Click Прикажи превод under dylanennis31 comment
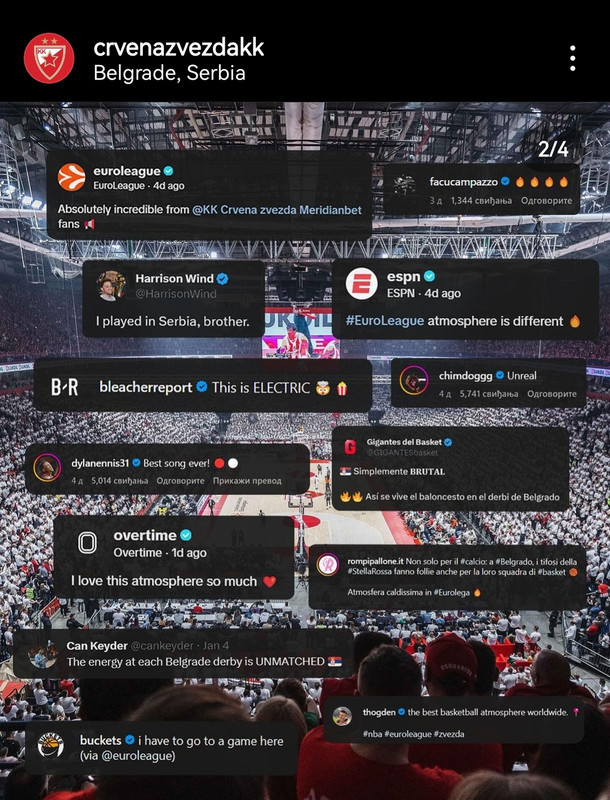610x800 pixels. 247,481
